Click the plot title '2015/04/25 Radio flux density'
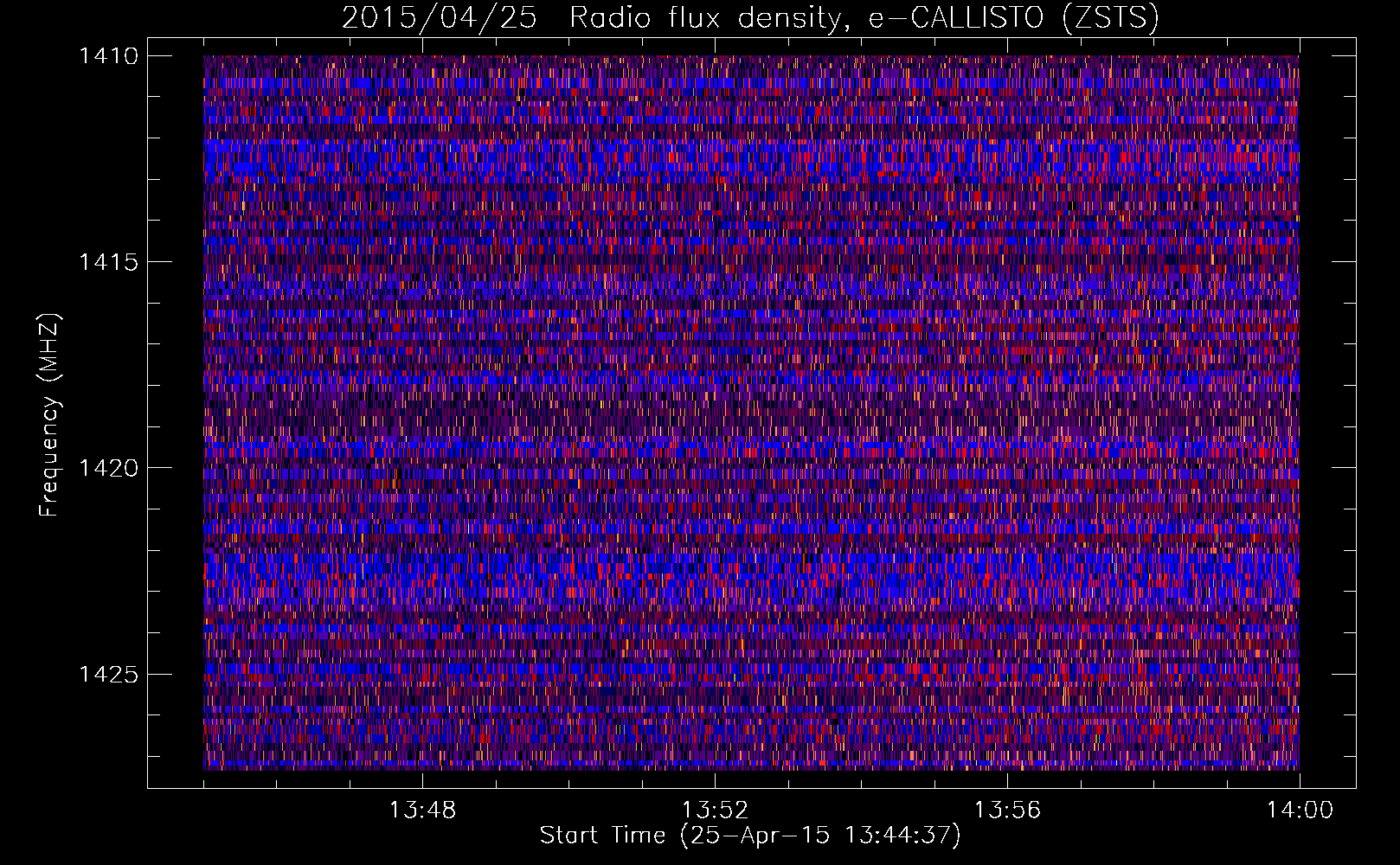1400x865 pixels. coord(750,18)
